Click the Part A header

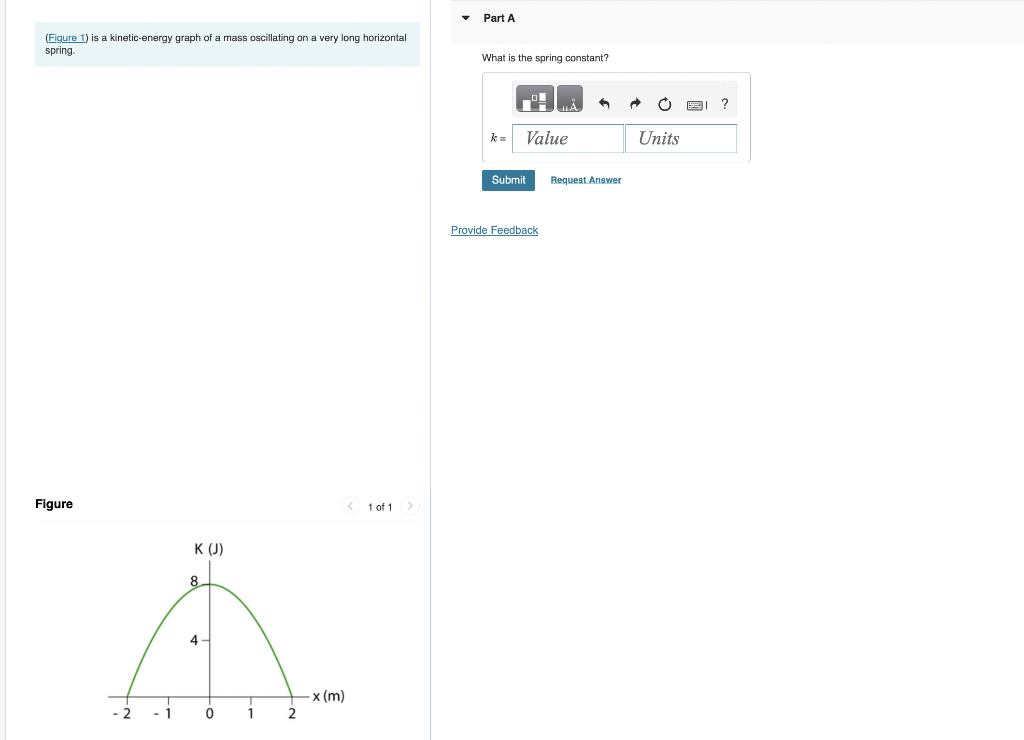pos(498,18)
